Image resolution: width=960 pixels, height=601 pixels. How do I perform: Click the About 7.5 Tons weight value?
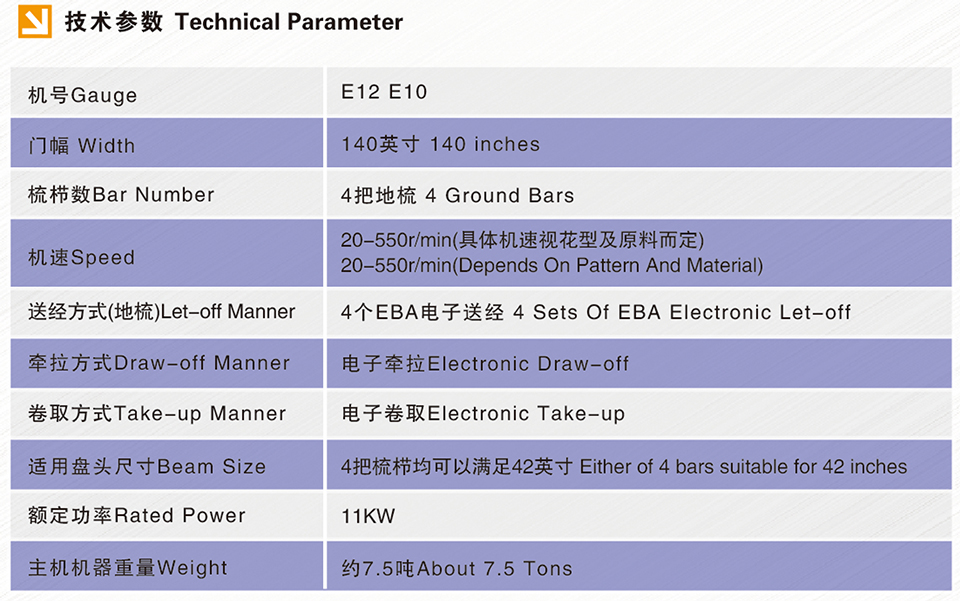(457, 569)
